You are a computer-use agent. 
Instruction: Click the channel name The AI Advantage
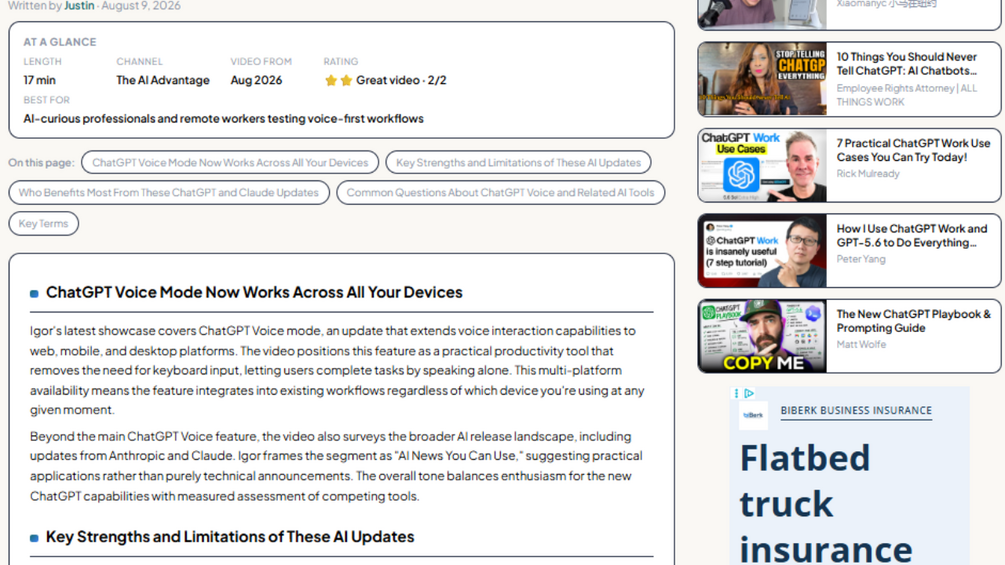(163, 80)
